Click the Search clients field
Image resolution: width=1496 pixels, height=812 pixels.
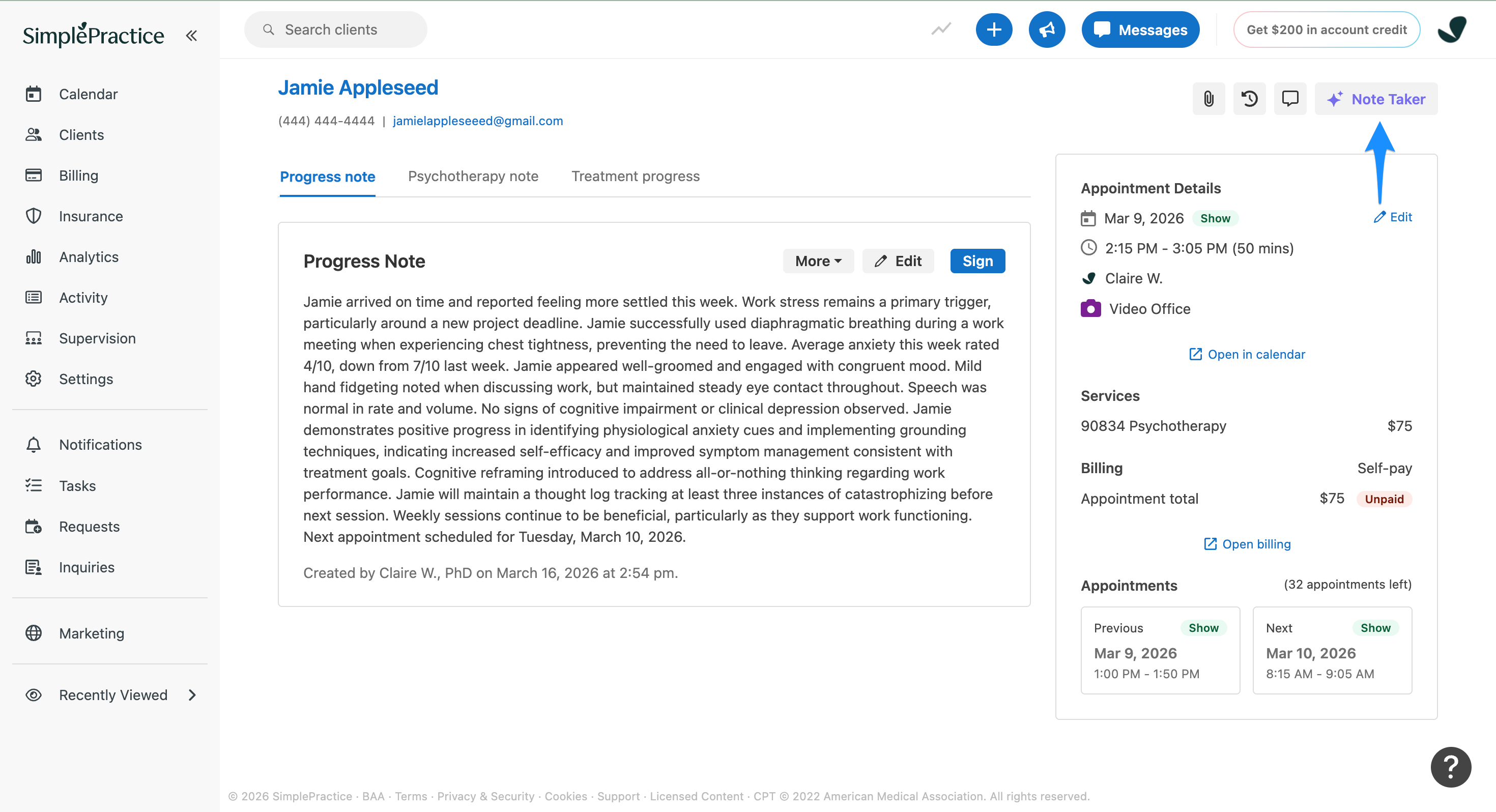tap(336, 30)
